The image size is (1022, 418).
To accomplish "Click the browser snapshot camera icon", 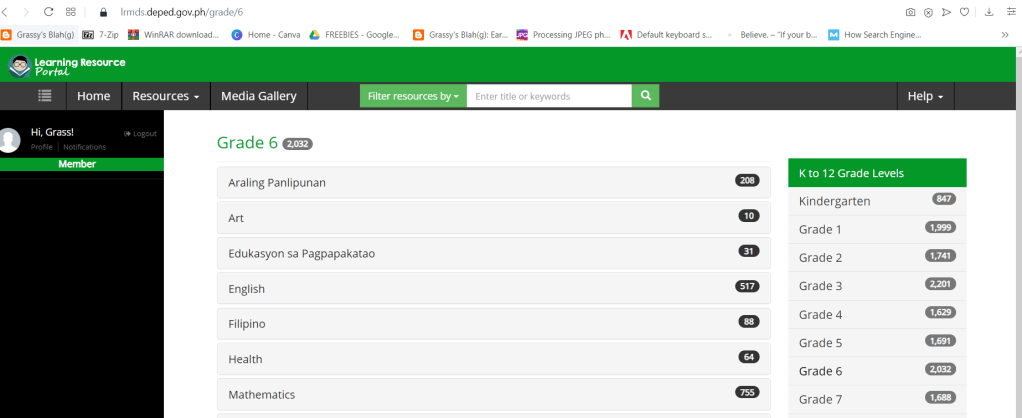I will 910,12.
